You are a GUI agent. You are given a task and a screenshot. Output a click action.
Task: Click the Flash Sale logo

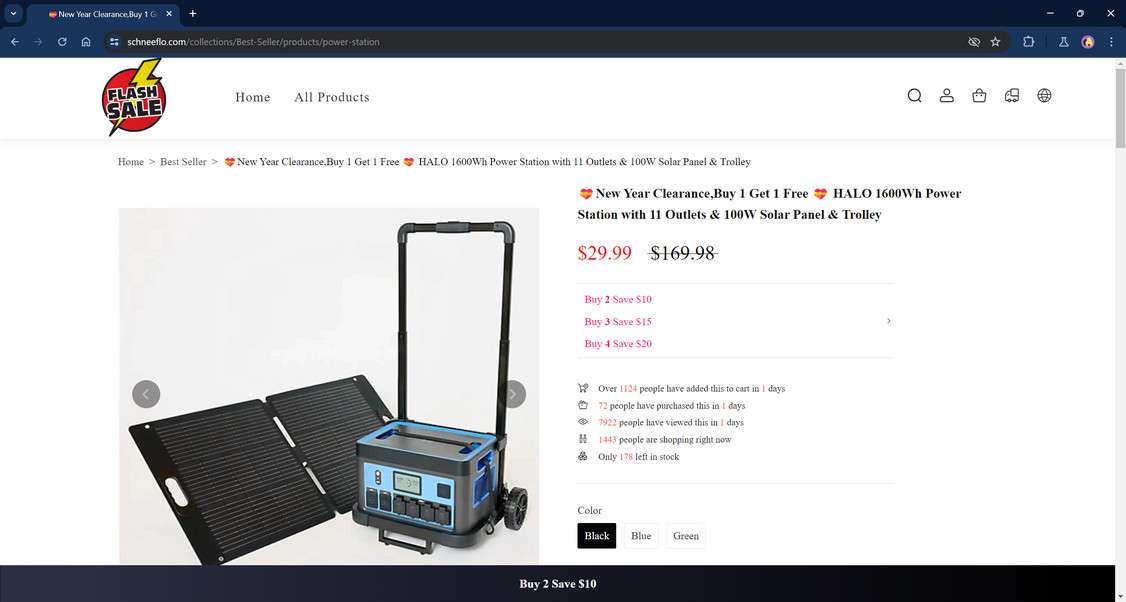(x=134, y=98)
